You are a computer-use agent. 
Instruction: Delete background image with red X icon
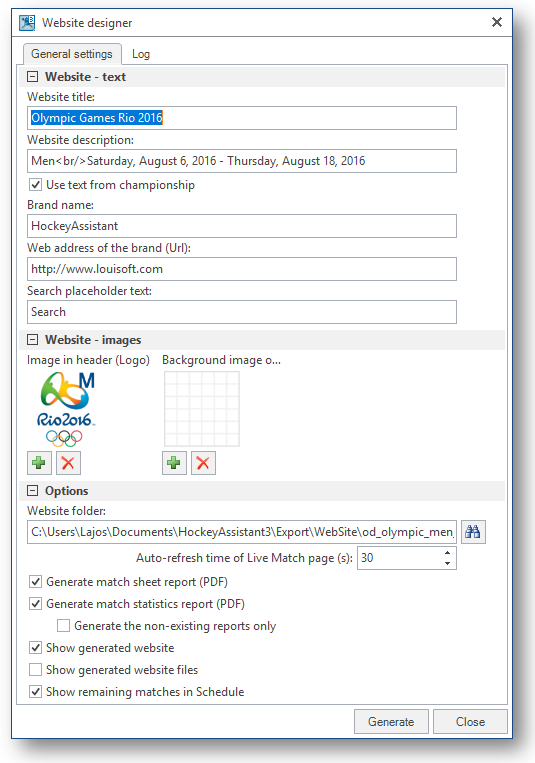click(203, 463)
